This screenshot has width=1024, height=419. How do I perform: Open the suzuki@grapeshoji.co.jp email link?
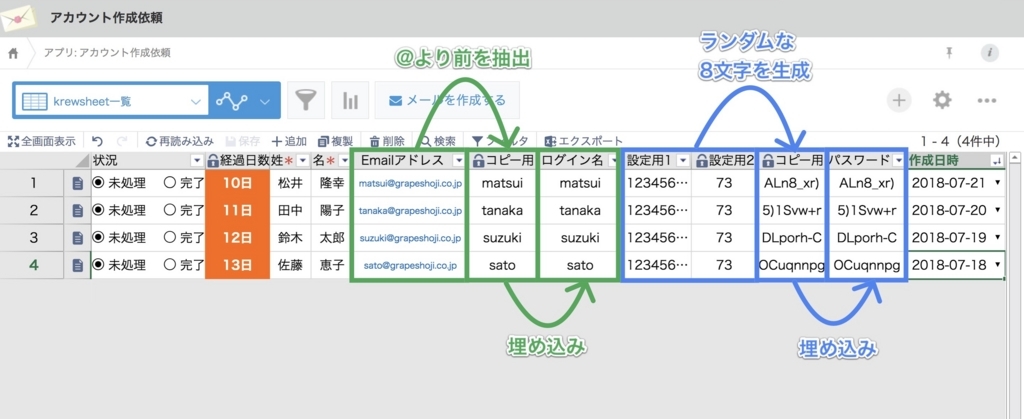point(410,238)
